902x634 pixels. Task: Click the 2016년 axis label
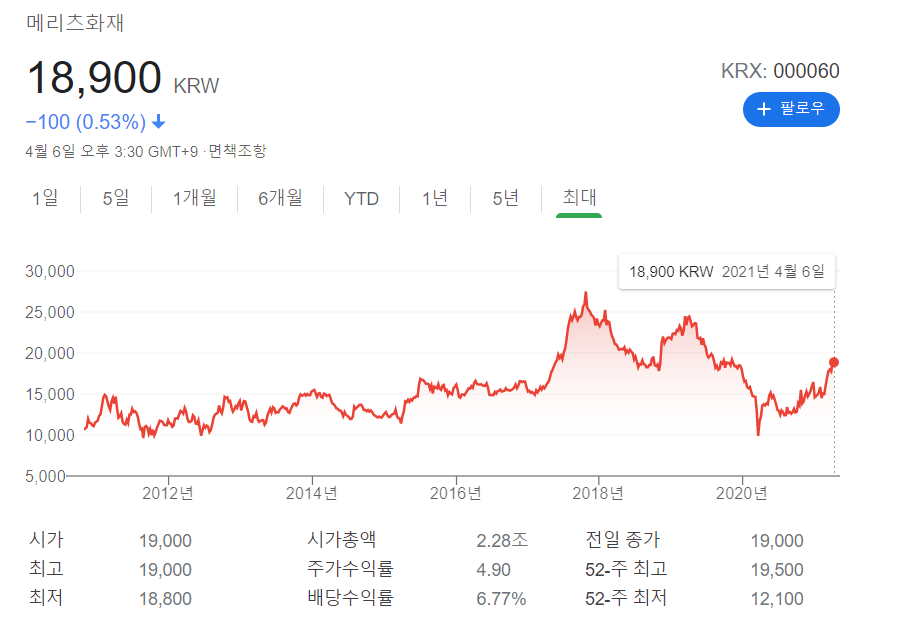456,493
